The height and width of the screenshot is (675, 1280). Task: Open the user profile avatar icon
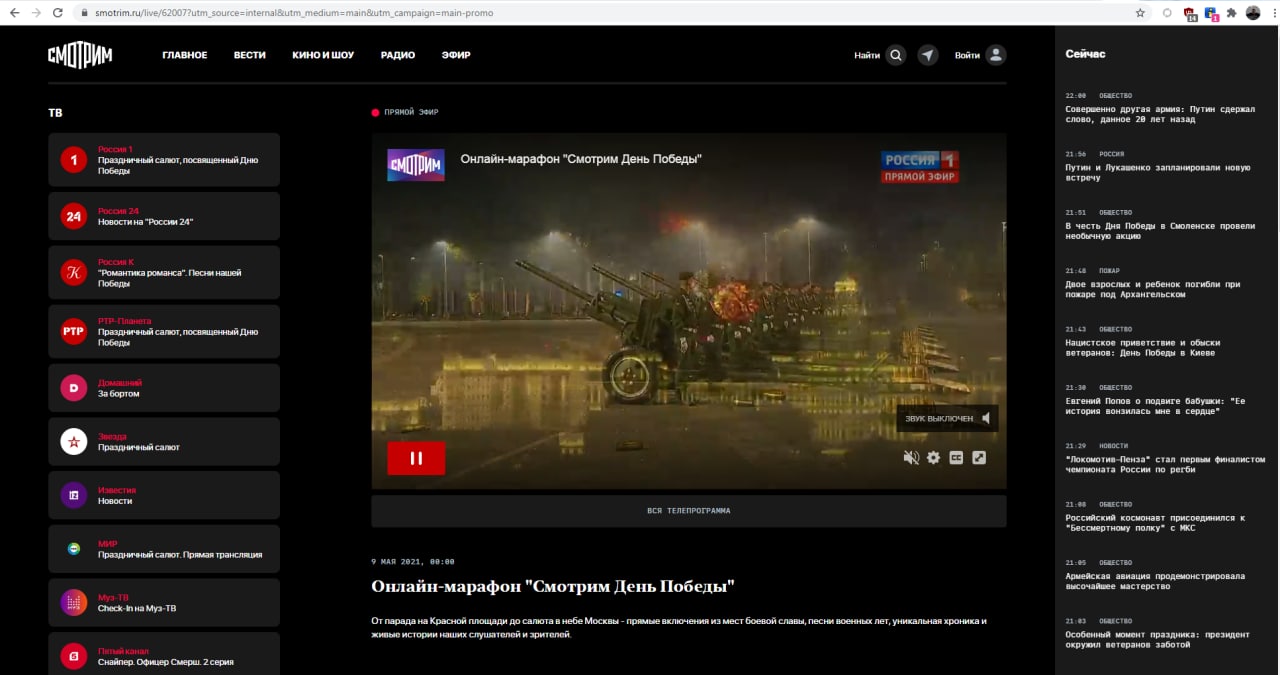tap(995, 55)
